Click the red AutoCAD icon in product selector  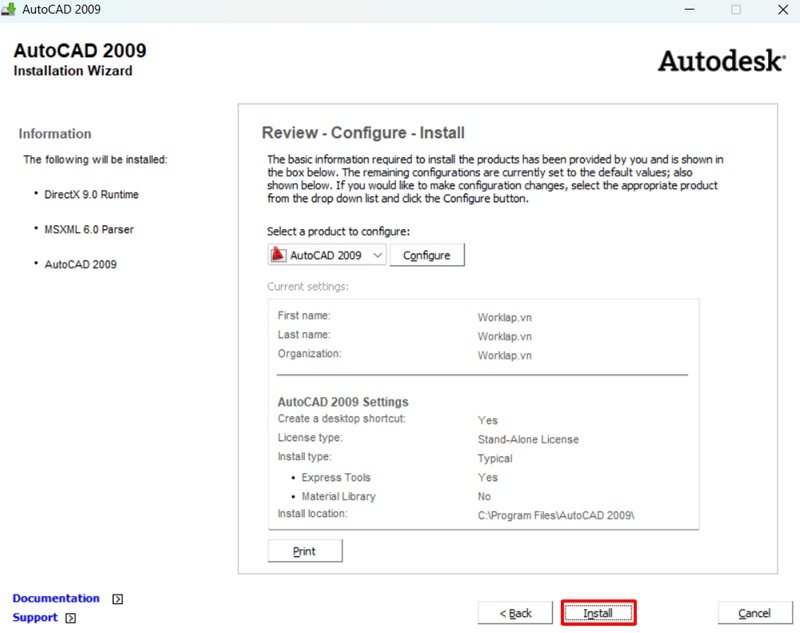279,255
